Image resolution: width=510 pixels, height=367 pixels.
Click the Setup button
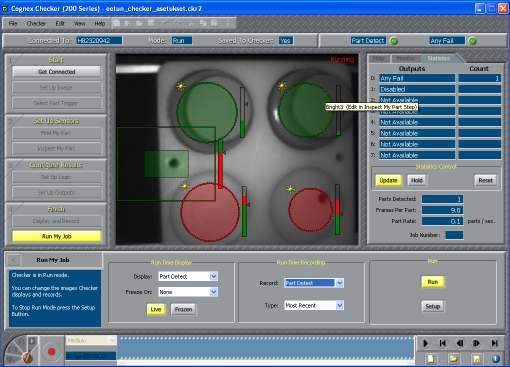[x=432, y=306]
